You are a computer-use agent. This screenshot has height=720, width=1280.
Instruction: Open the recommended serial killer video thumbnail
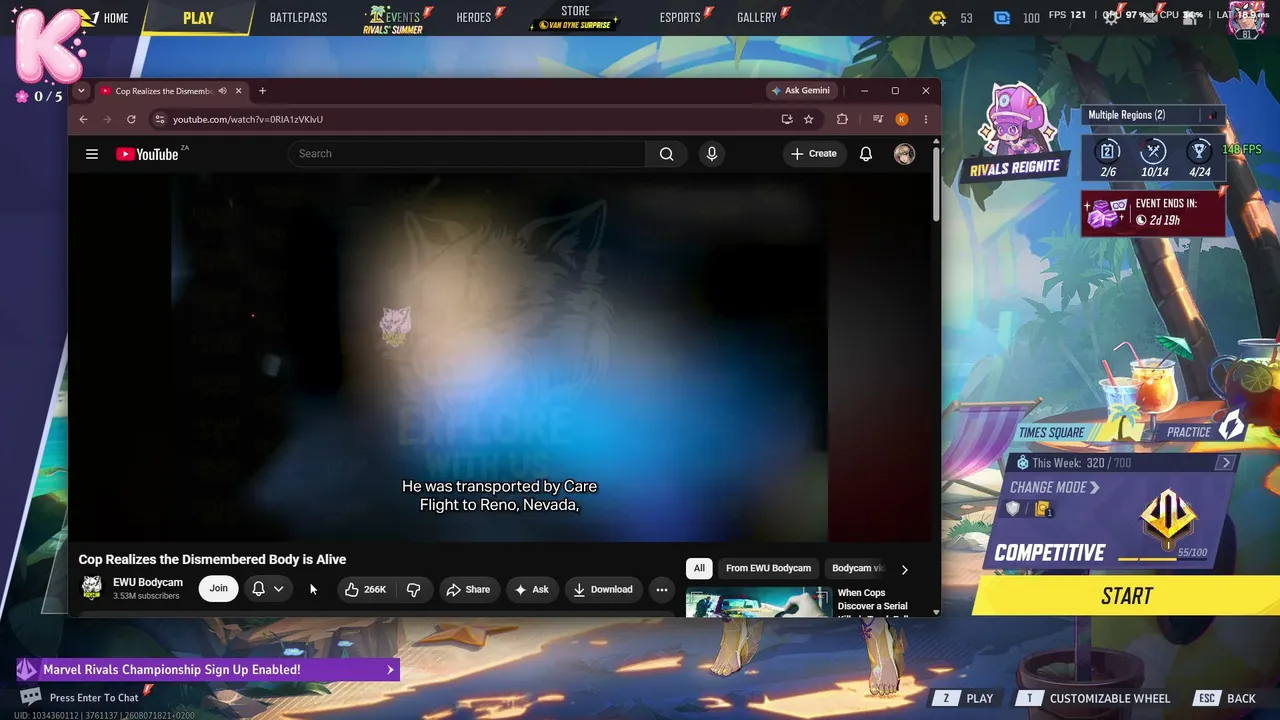tap(758, 602)
